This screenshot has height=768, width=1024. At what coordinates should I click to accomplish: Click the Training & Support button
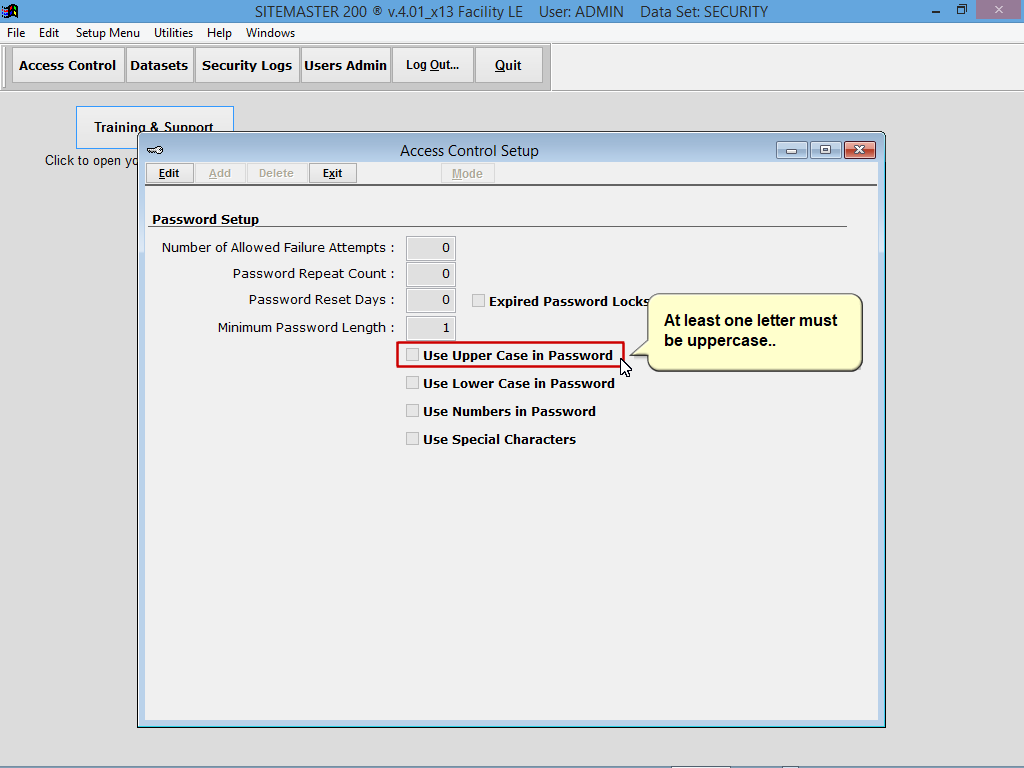pyautogui.click(x=154, y=127)
